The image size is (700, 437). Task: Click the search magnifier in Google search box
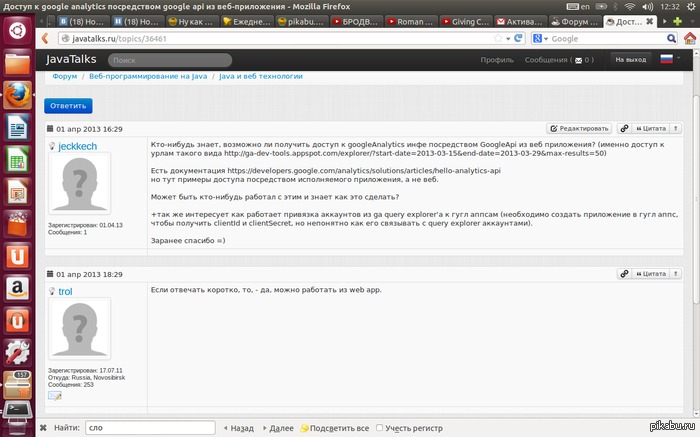pyautogui.click(x=671, y=38)
